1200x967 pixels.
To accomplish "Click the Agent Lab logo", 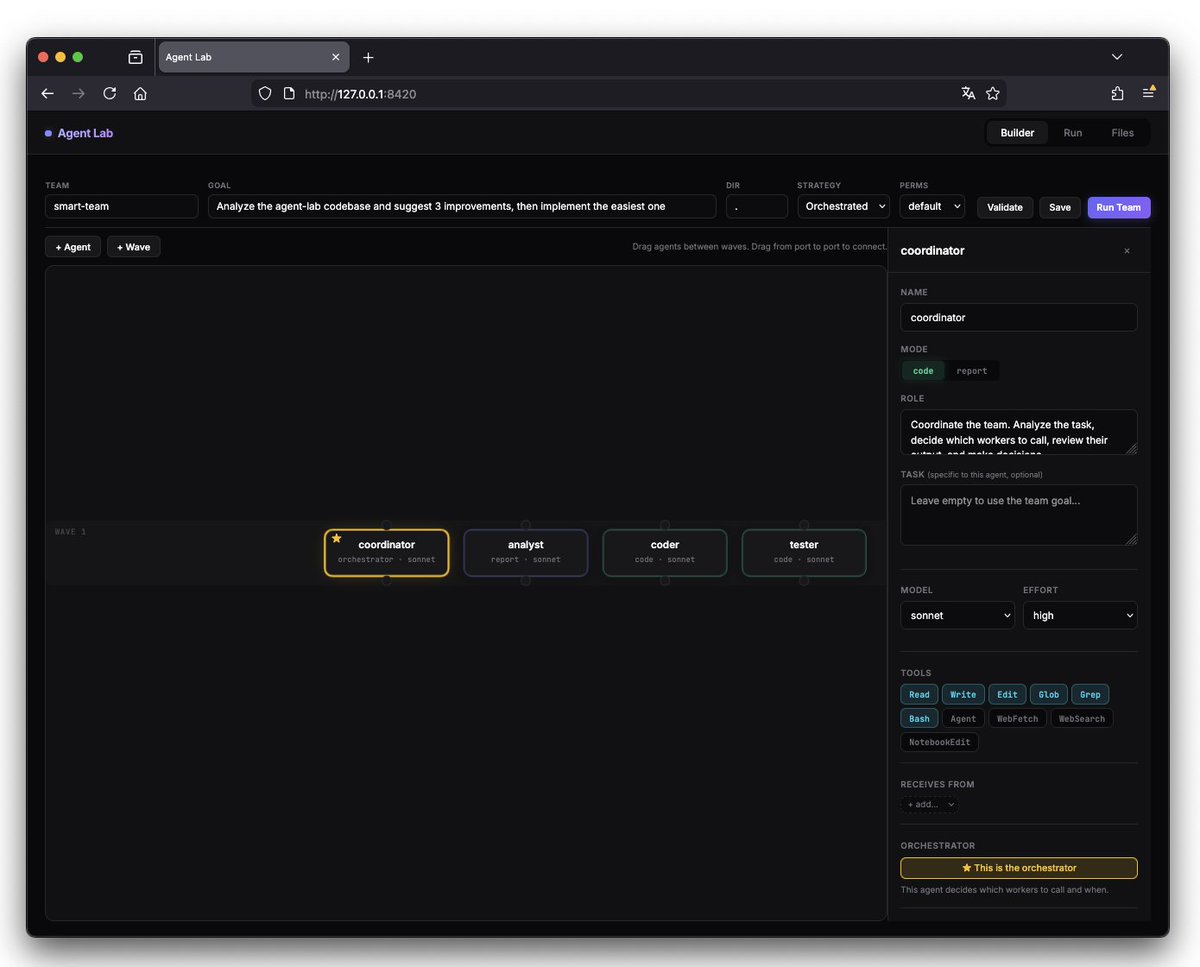I will (79, 133).
